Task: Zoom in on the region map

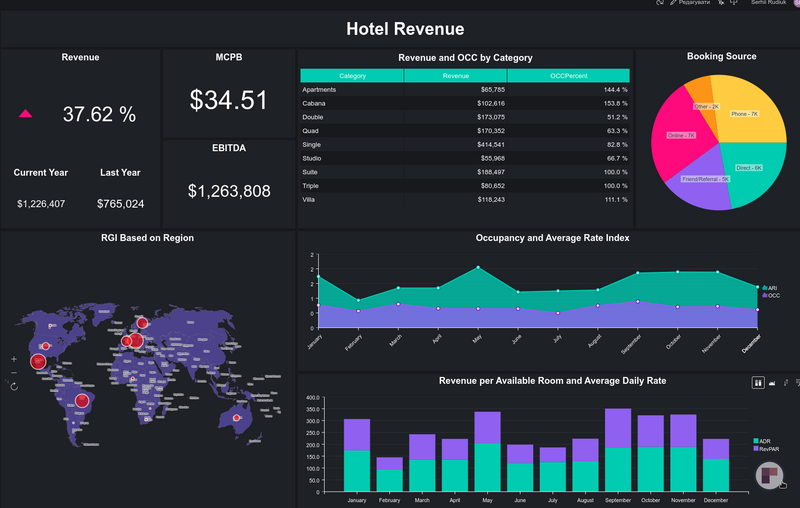Action: click(x=14, y=358)
